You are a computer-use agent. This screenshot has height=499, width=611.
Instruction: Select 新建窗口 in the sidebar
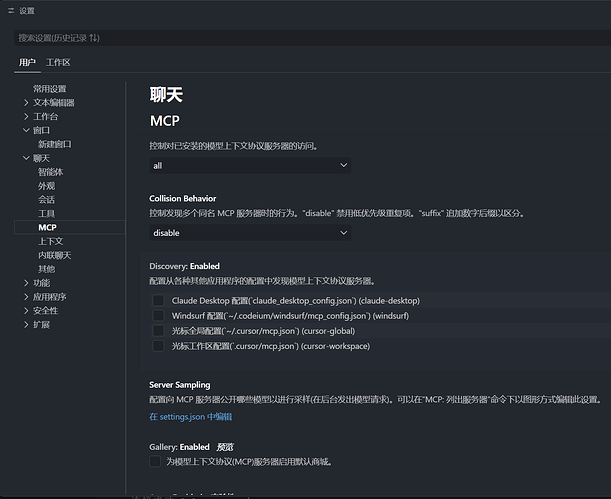click(55, 144)
